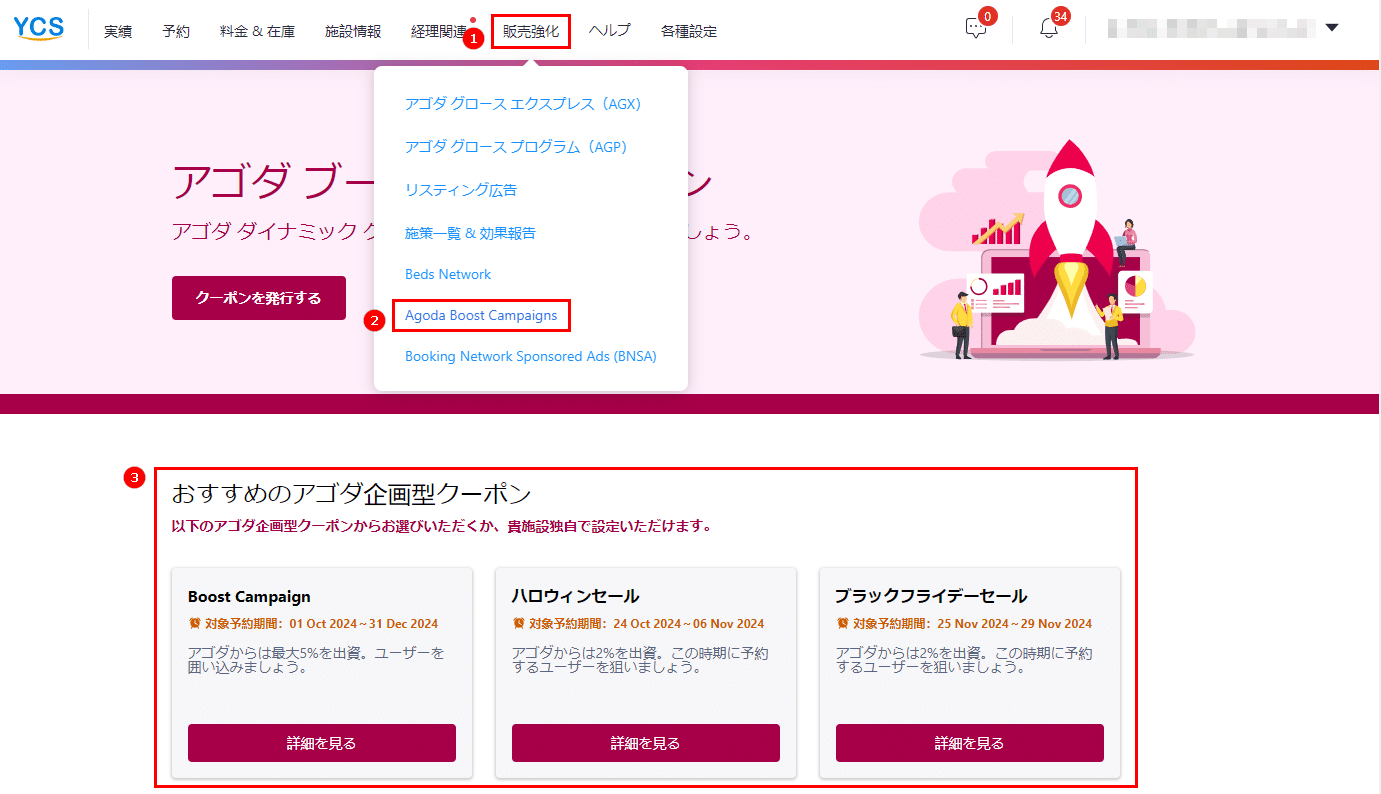
Task: Click the 24 Oct 2024~06 Nov 2024 period text
Action: pos(689,624)
